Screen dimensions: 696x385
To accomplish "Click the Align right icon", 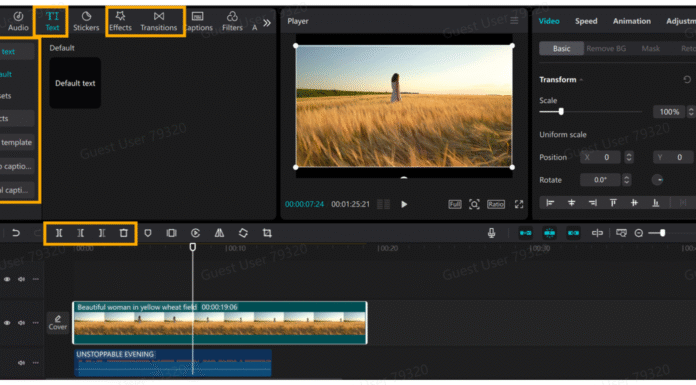I will (x=592, y=203).
